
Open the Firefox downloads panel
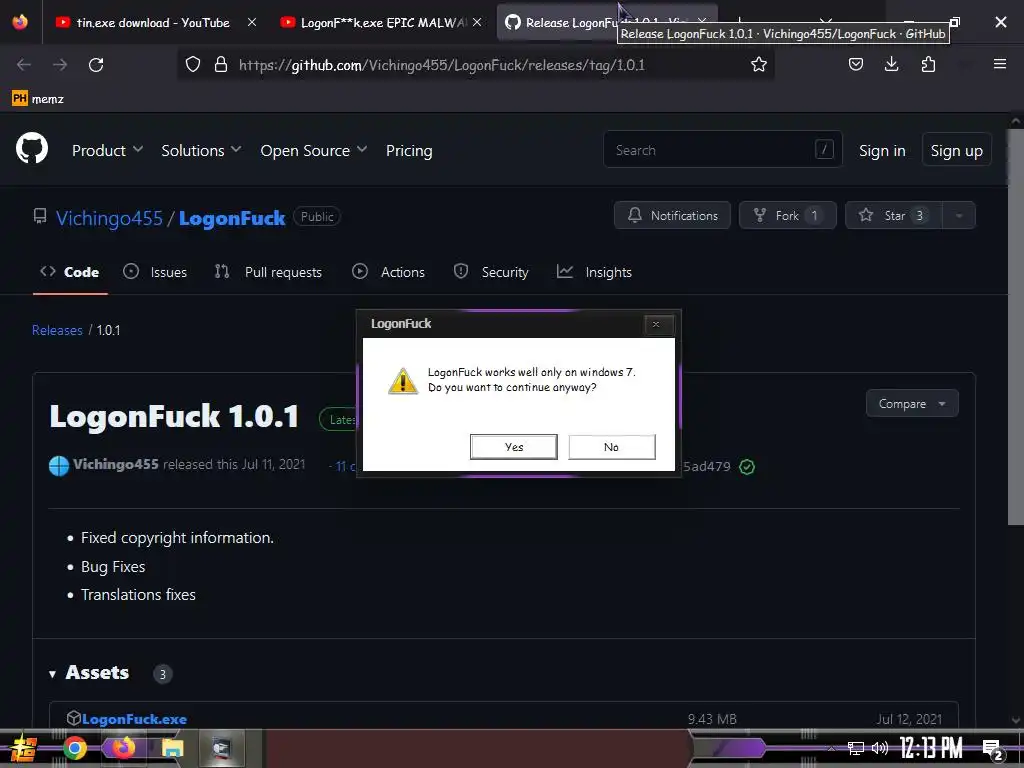891,64
